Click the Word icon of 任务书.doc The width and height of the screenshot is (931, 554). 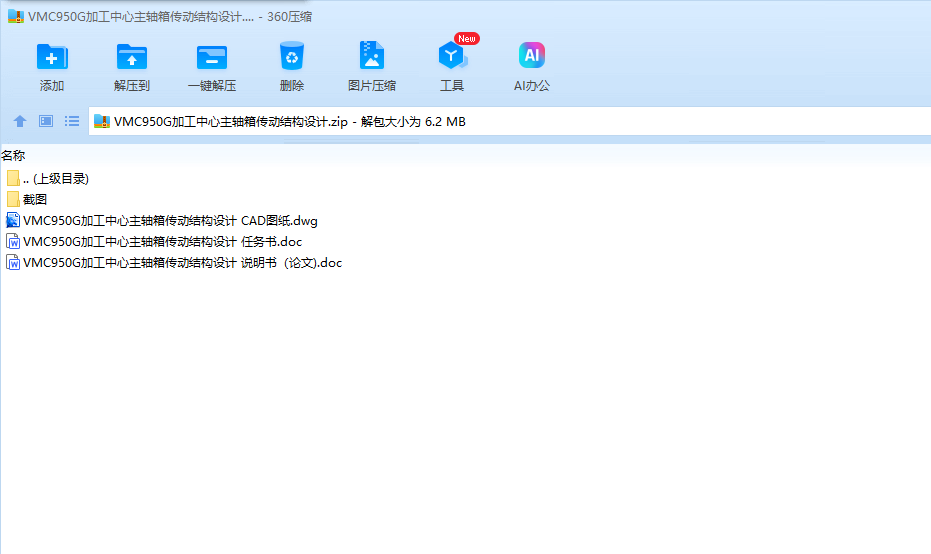click(12, 241)
